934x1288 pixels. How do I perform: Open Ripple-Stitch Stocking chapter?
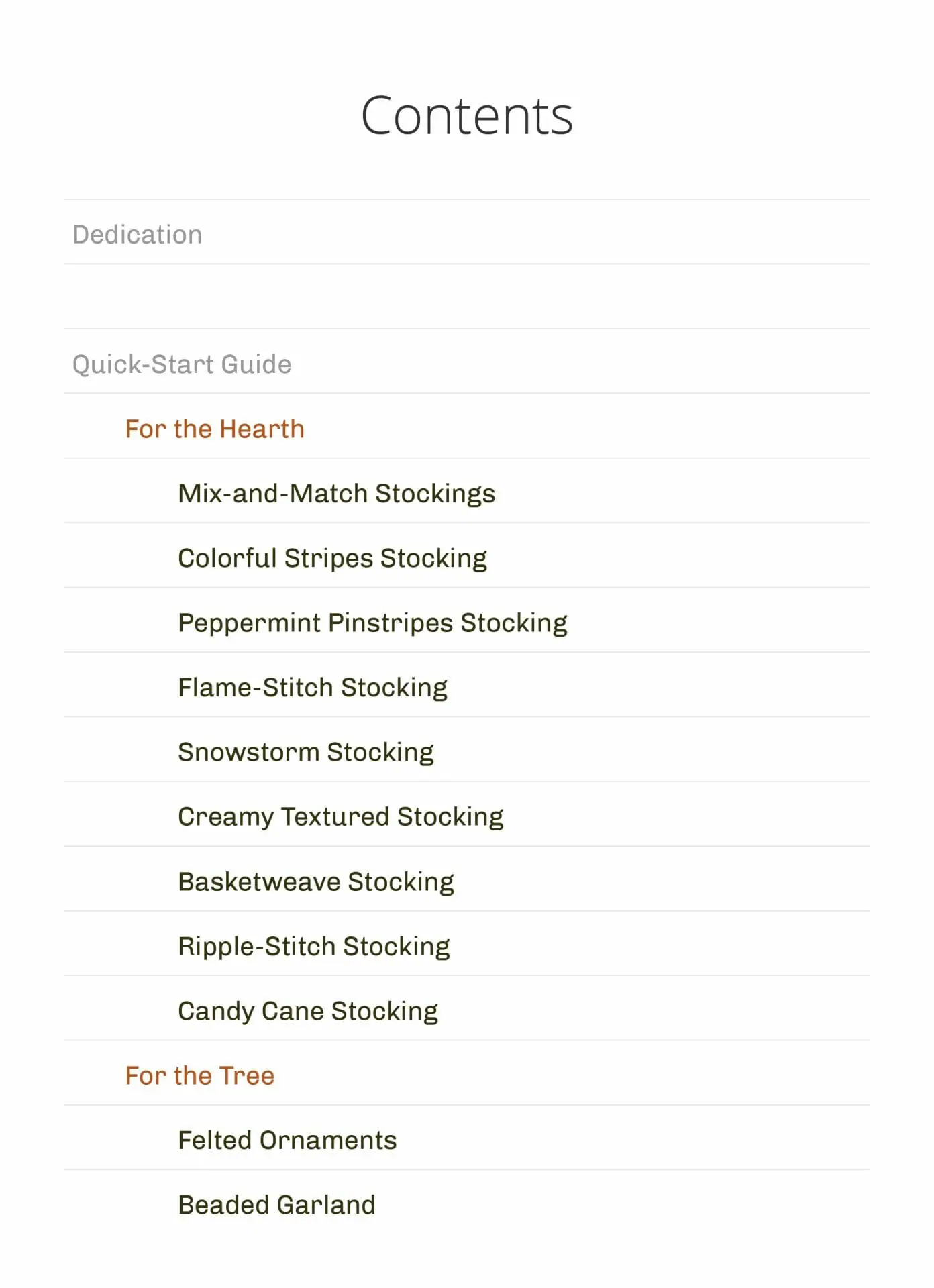click(x=314, y=947)
